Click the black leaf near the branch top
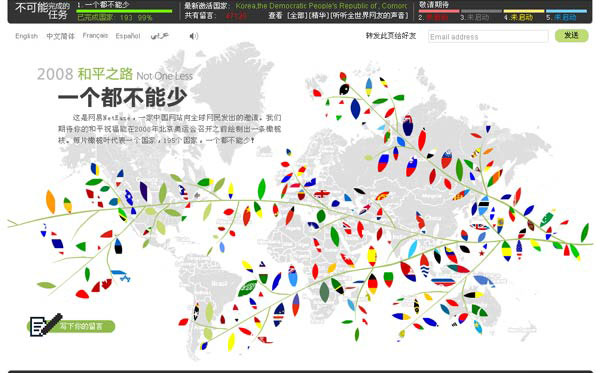 [x=344, y=89]
